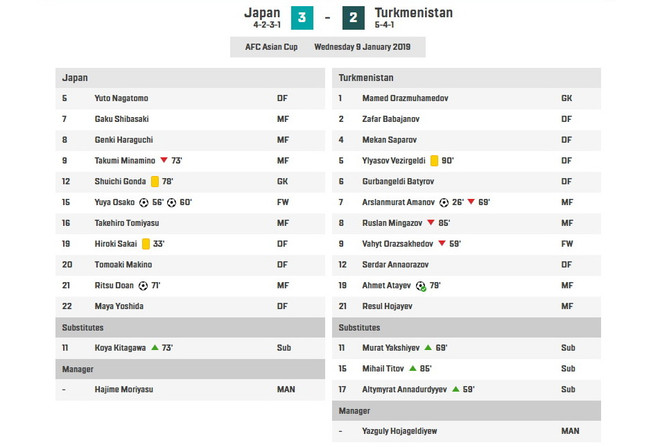Click Ritsu Doan's goal ball icon
This screenshot has height=447, width=660.
pos(142,286)
